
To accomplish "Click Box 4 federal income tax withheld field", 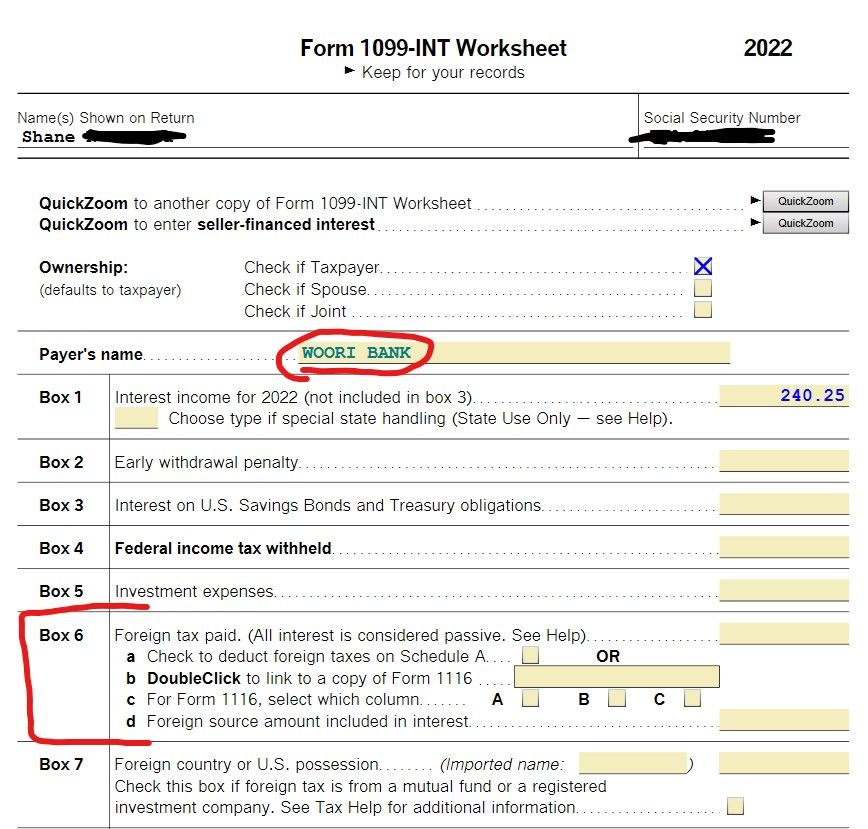I will point(783,547).
